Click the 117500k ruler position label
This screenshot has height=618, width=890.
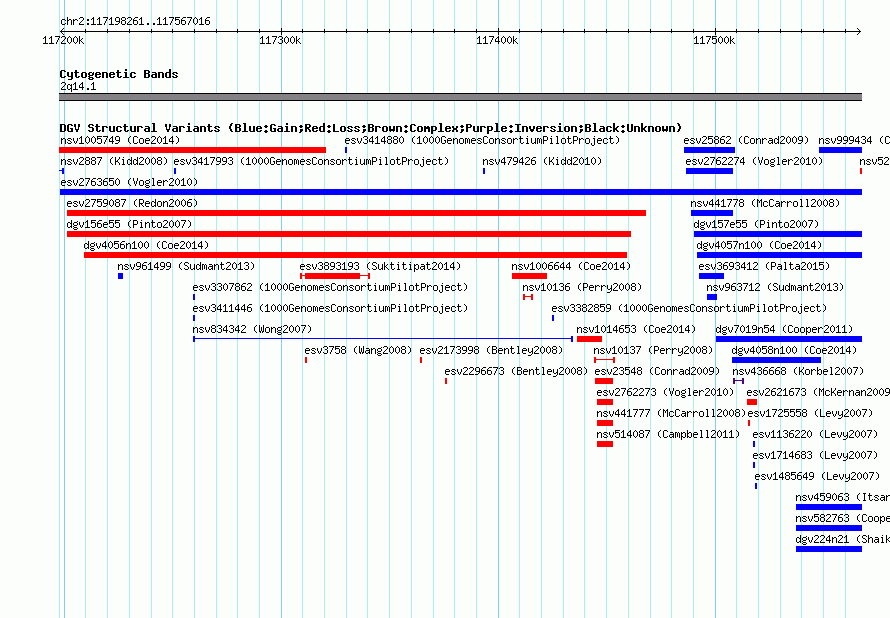click(713, 40)
